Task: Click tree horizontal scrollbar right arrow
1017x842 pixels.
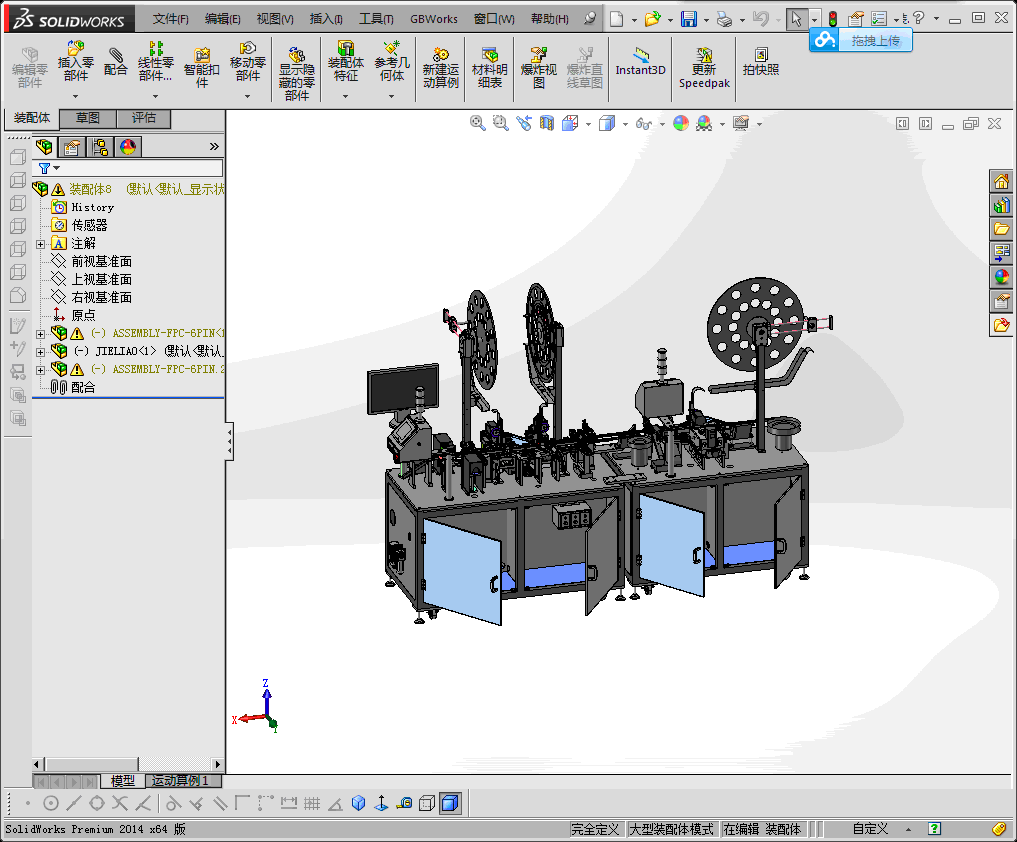Action: pyautogui.click(x=218, y=764)
